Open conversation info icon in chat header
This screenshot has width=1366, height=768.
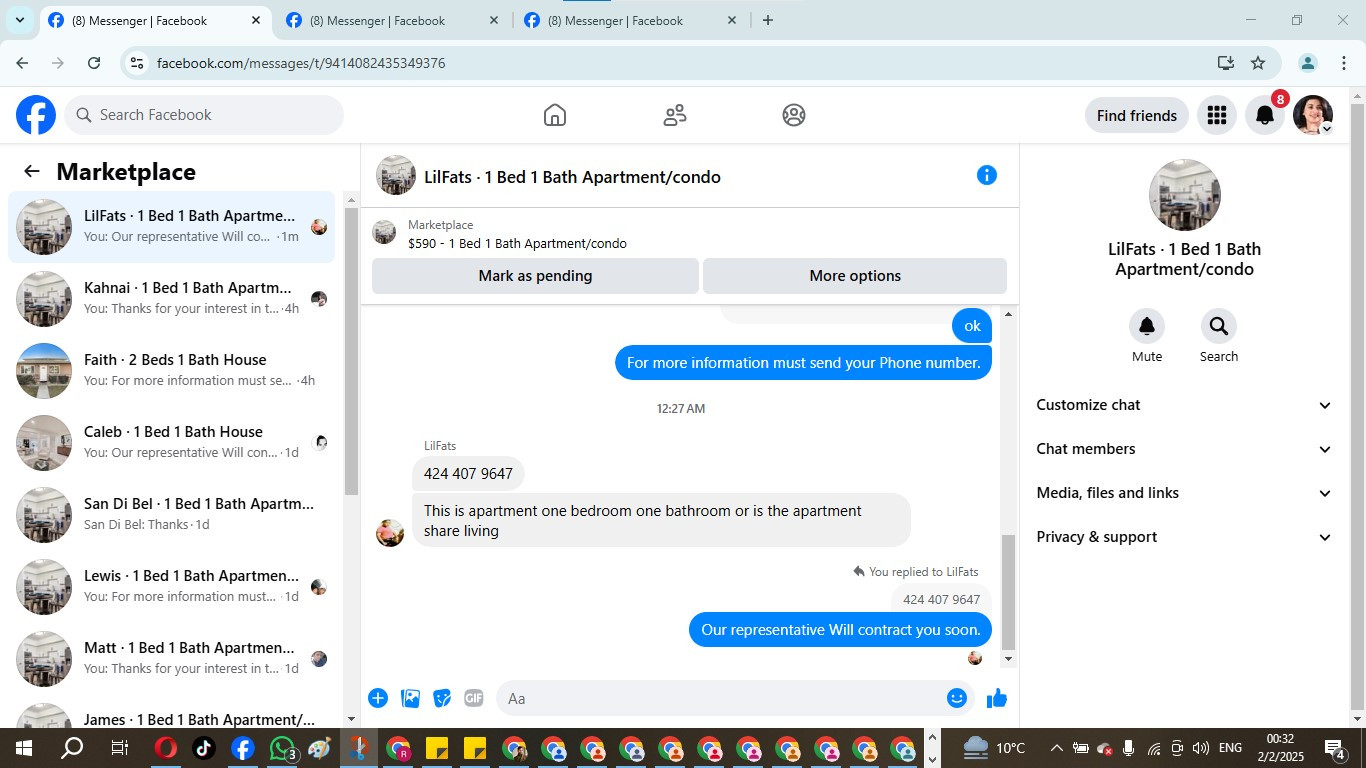tap(987, 175)
